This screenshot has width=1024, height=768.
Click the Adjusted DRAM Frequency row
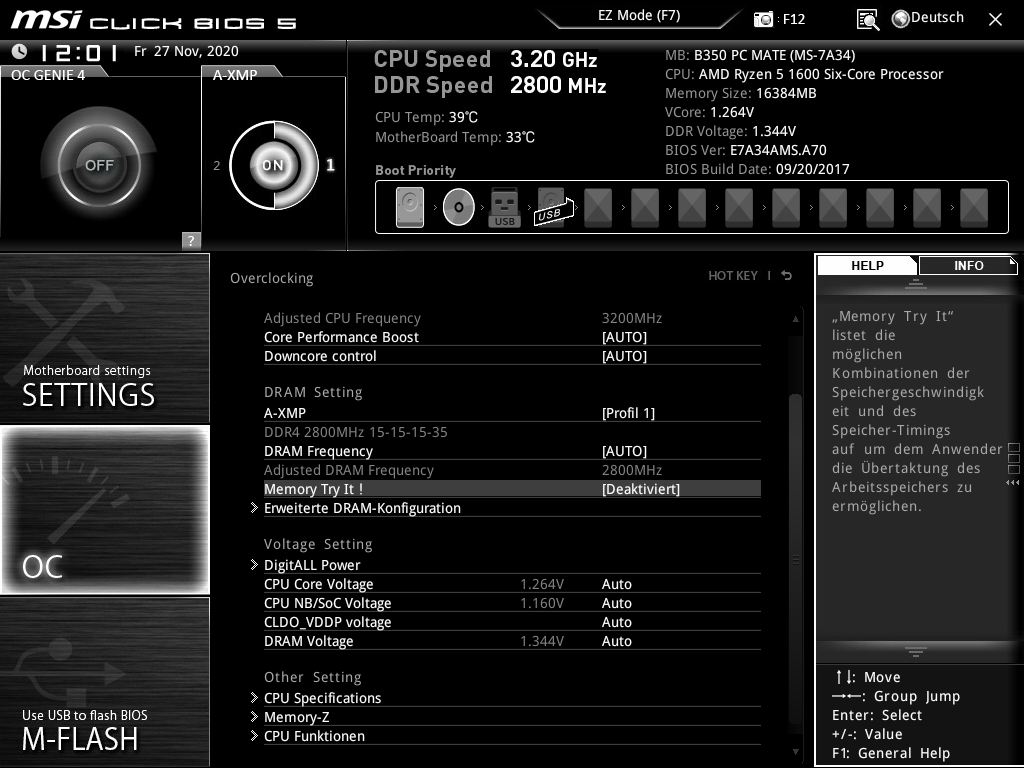click(x=512, y=470)
